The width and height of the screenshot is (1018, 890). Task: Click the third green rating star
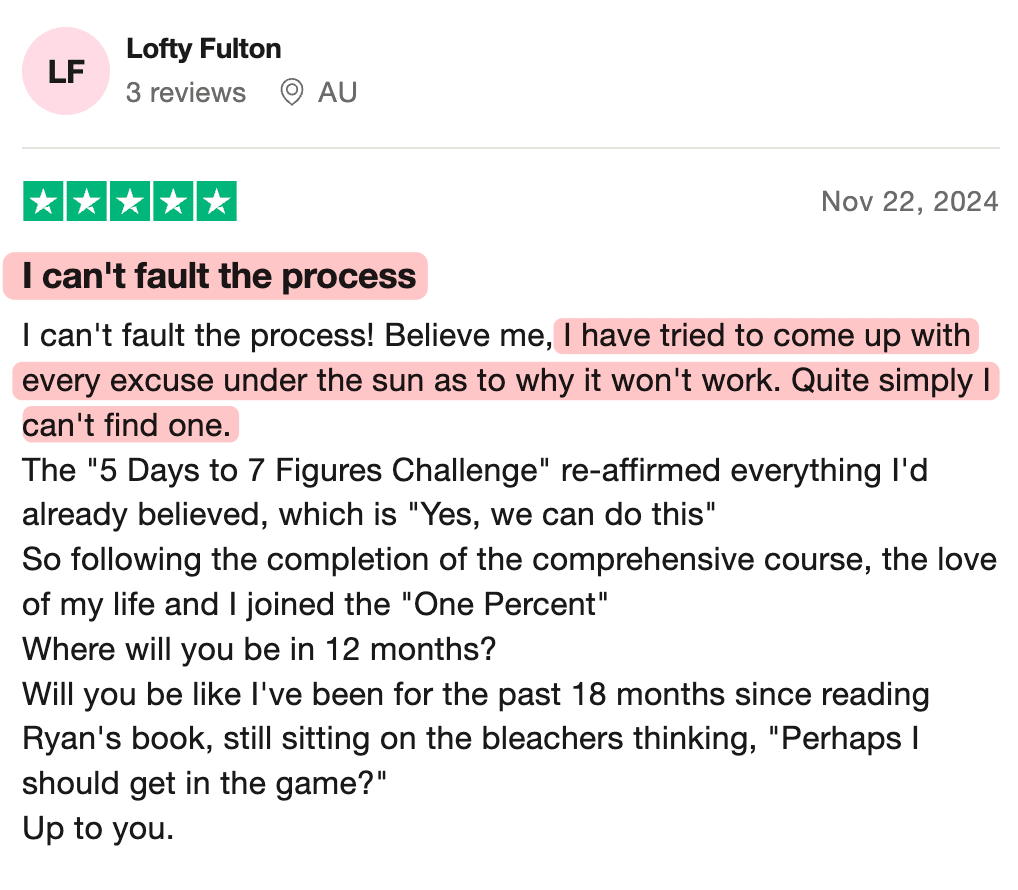130,202
